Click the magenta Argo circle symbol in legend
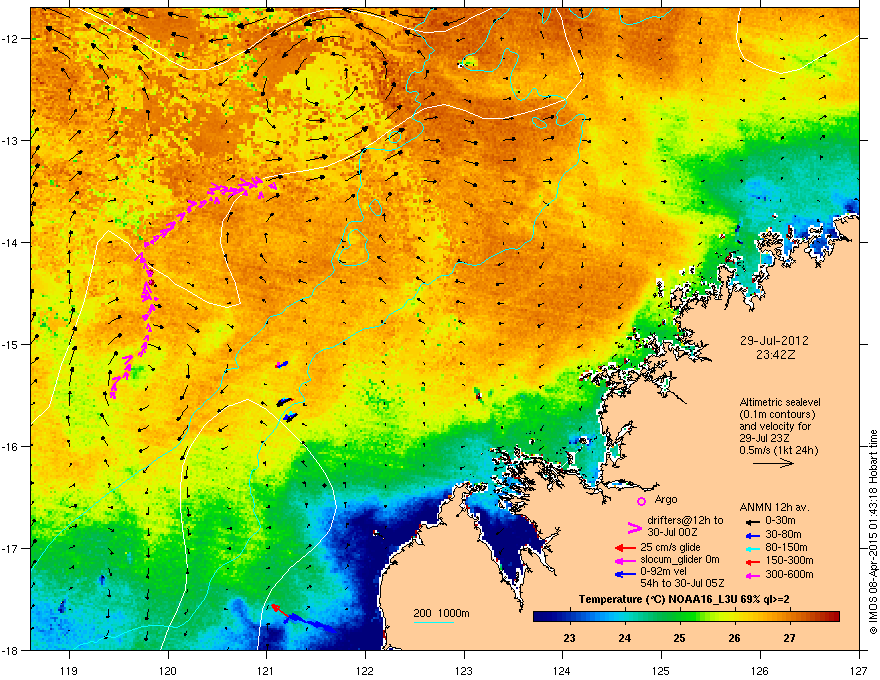The width and height of the screenshot is (880, 680). 641,501
